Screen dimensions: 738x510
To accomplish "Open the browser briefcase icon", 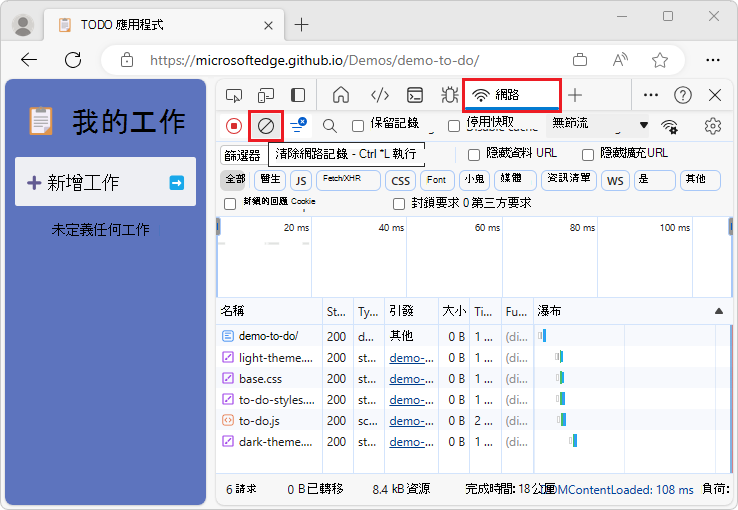I will tap(579, 60).
